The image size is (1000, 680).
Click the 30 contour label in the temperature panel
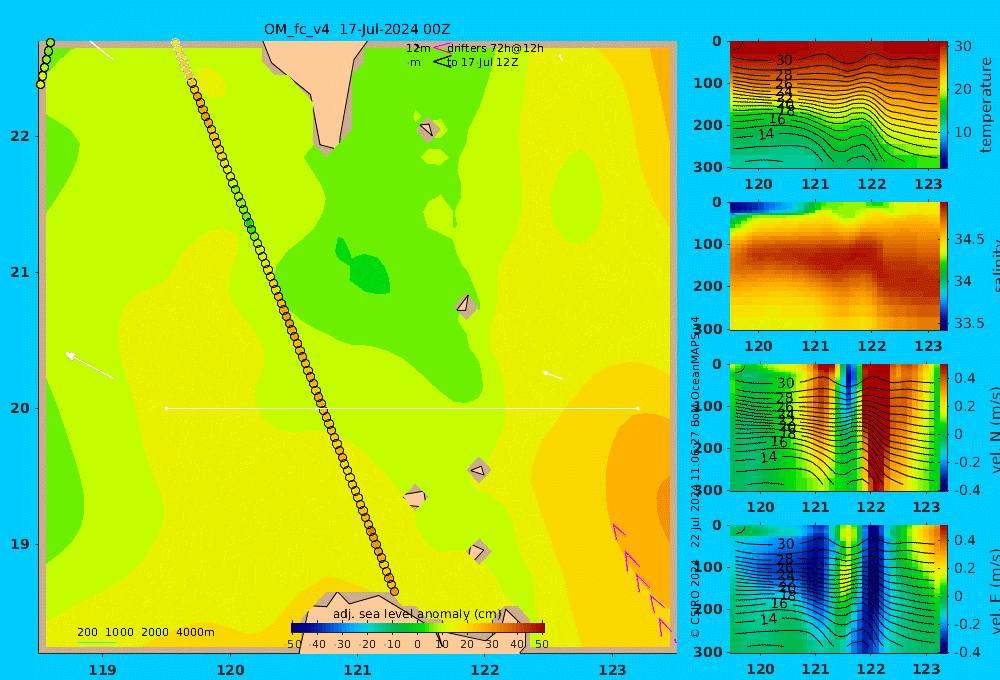click(784, 60)
